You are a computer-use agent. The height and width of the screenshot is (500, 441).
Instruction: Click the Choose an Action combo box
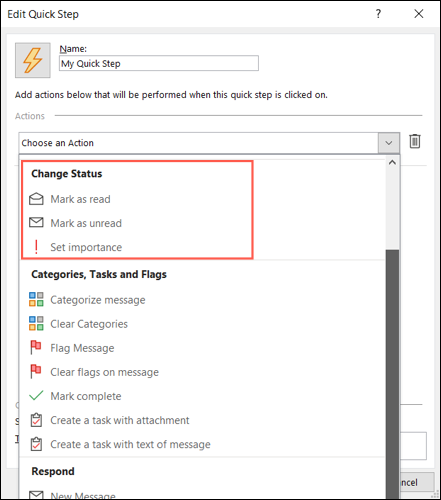point(209,143)
